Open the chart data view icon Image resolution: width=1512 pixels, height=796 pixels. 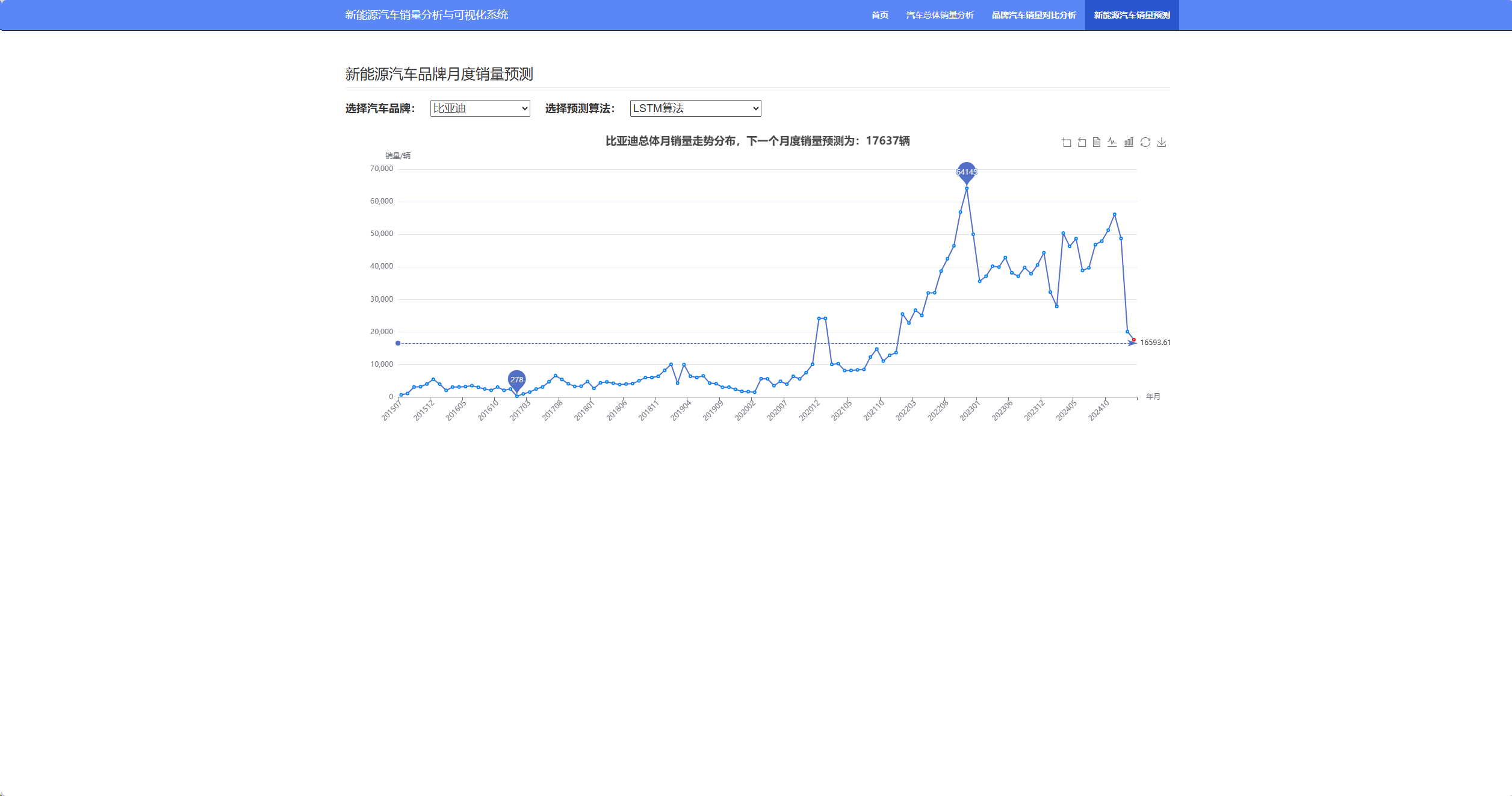pyautogui.click(x=1097, y=143)
